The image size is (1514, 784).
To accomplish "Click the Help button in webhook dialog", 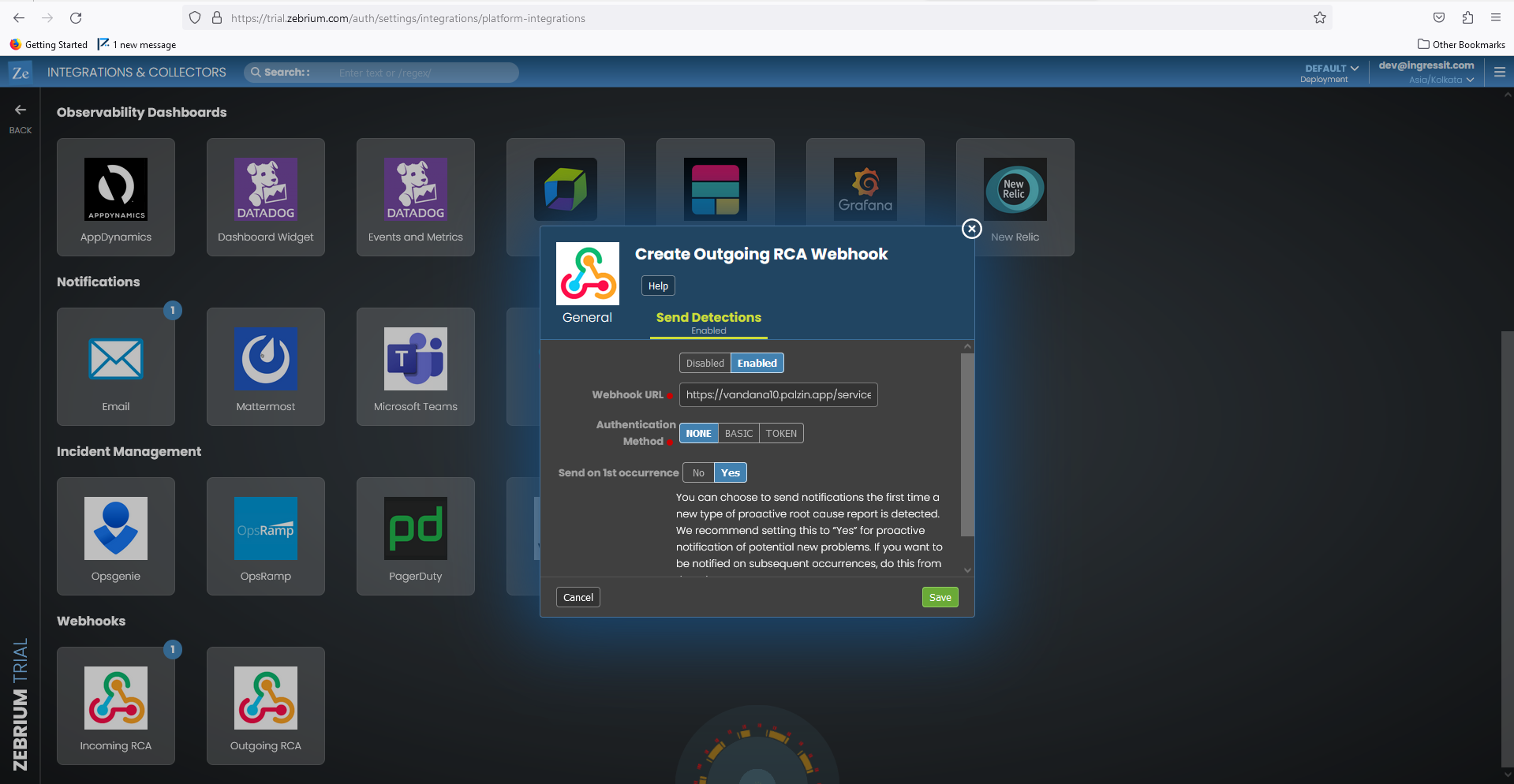I will 658,286.
